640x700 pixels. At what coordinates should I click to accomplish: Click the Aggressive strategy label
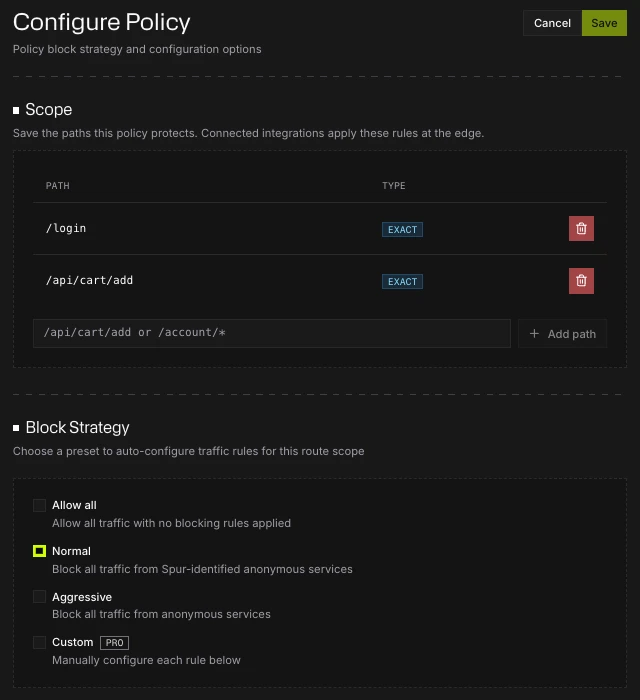tap(82, 597)
